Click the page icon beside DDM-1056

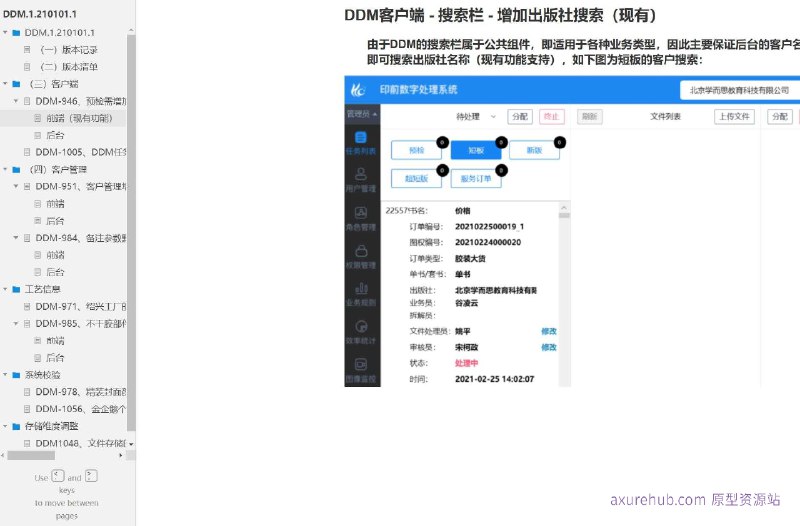click(x=27, y=409)
